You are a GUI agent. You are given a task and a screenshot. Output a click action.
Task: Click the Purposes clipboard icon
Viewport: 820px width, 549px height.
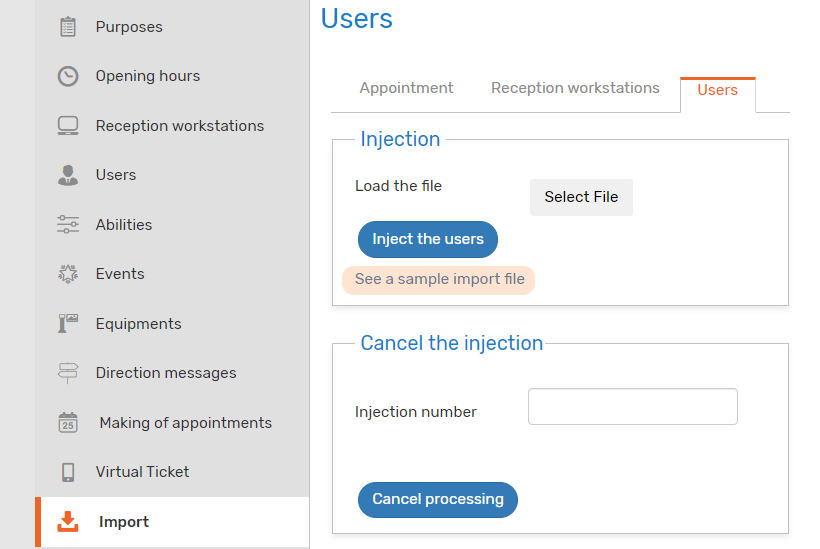coord(67,27)
